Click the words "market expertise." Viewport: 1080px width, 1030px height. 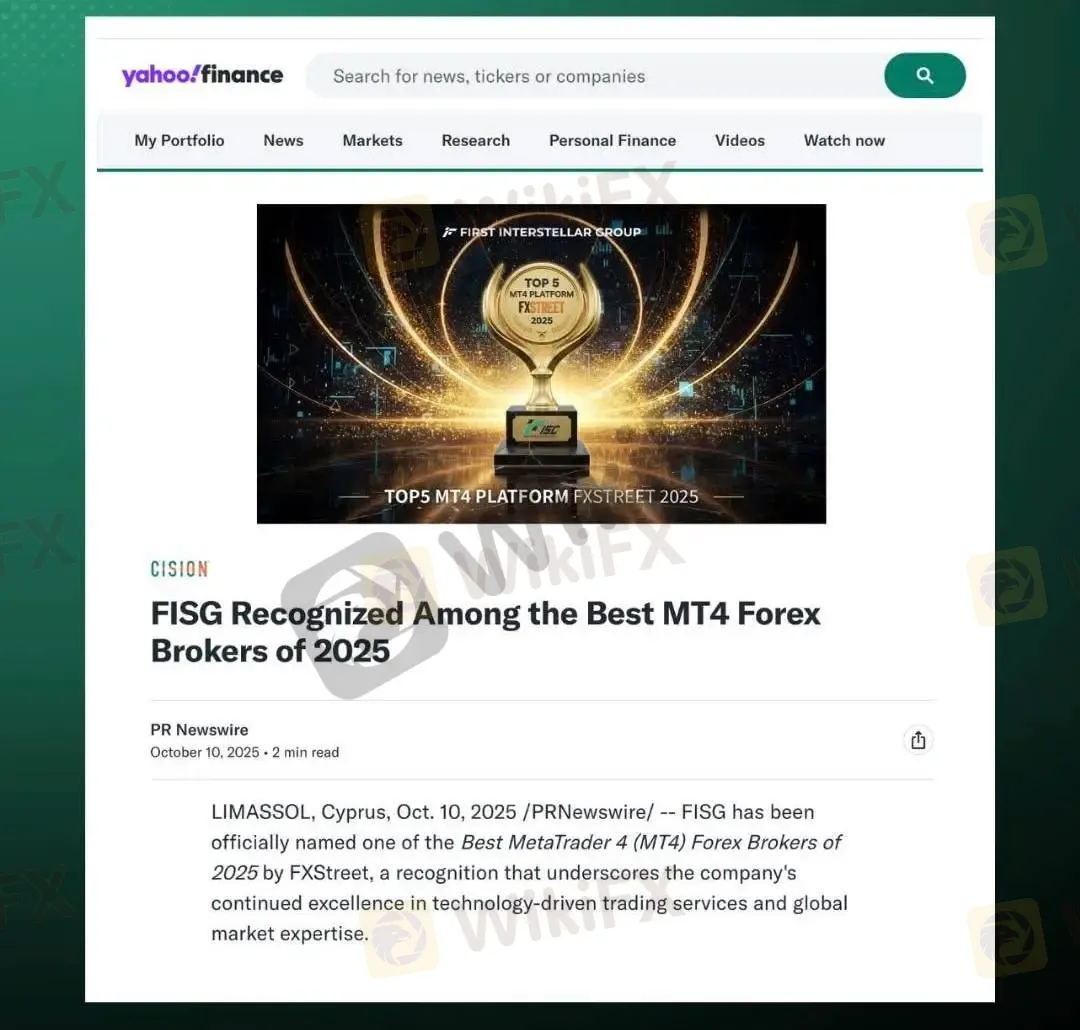click(290, 934)
